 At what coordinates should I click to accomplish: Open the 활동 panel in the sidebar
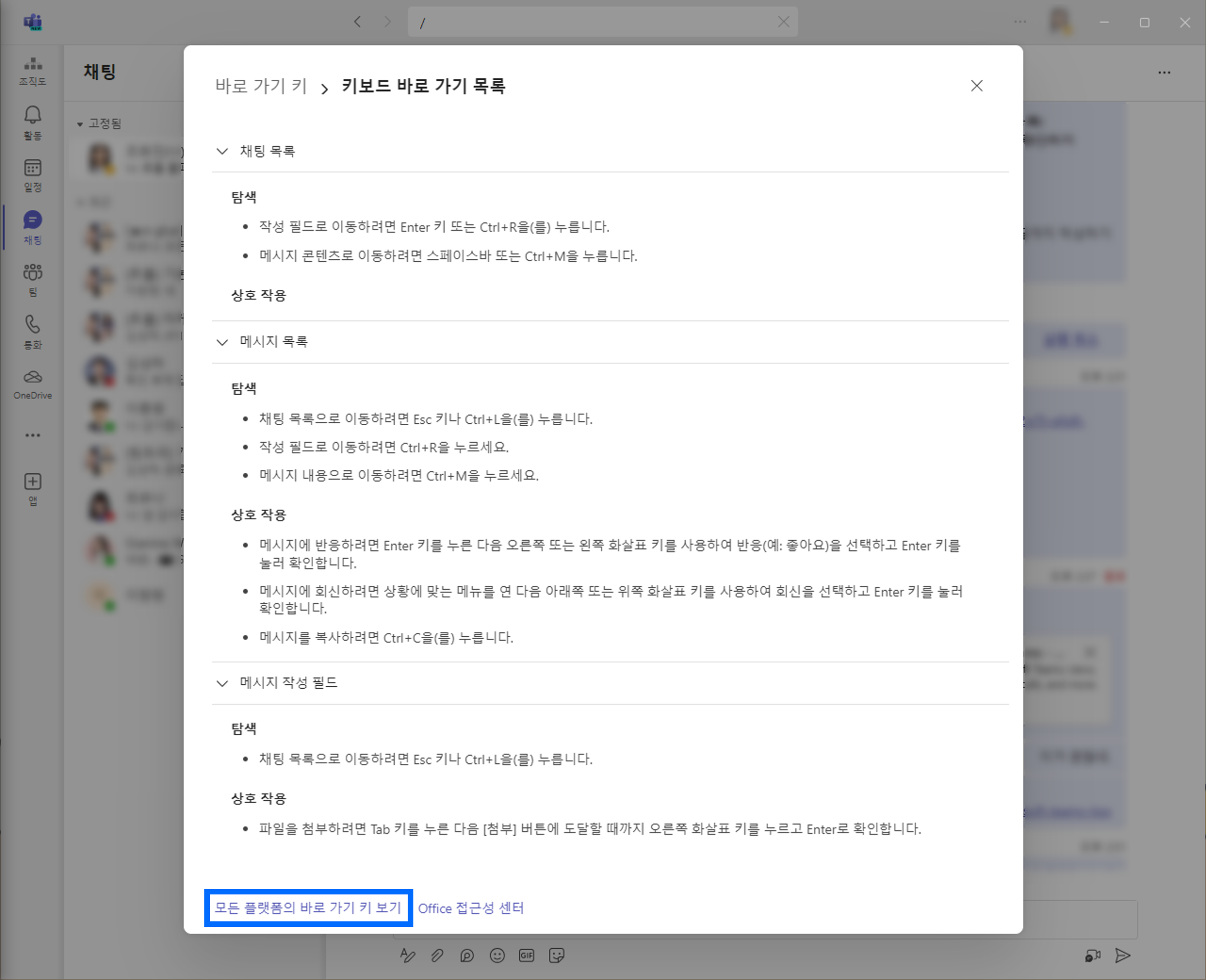[32, 123]
